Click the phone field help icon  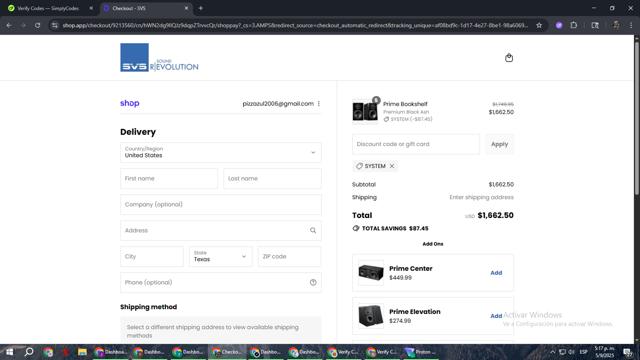(313, 282)
